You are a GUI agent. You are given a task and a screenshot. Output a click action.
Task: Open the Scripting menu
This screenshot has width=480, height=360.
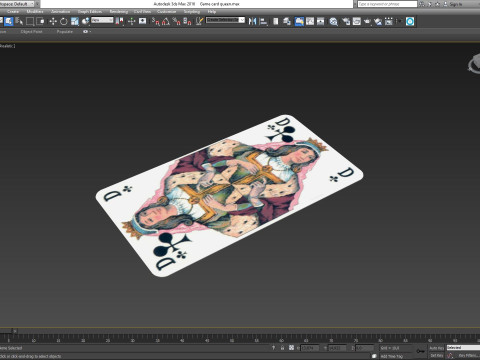tap(192, 11)
